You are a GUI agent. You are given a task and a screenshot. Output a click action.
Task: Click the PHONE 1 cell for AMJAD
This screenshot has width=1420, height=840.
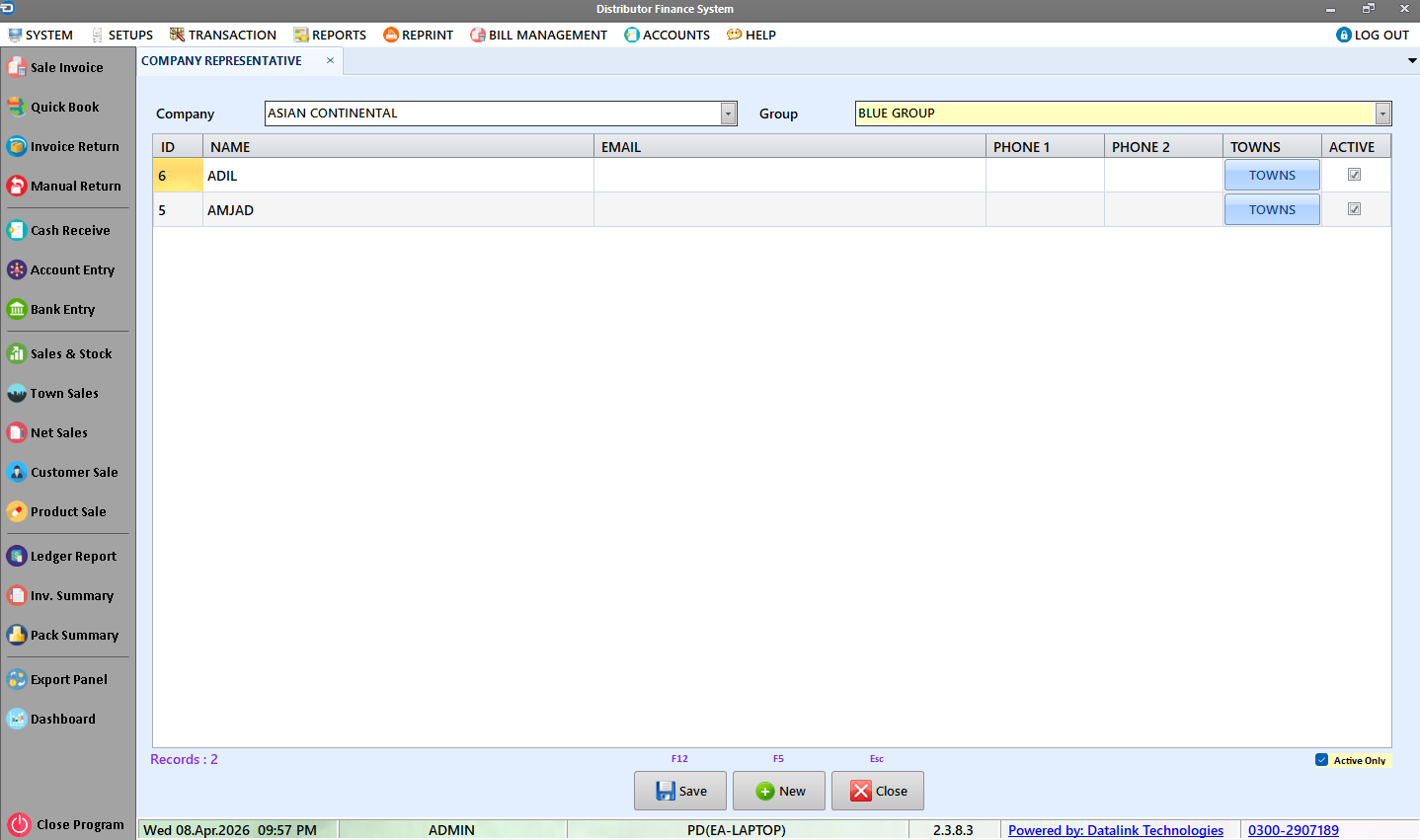click(x=1045, y=210)
